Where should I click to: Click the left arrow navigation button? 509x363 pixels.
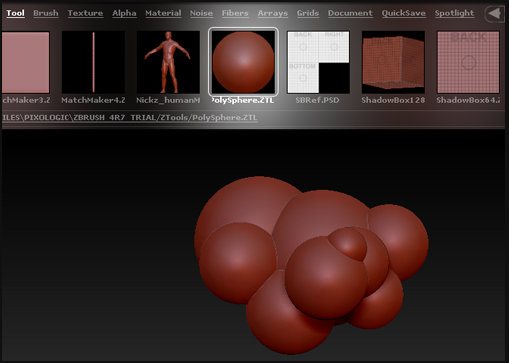pos(495,14)
